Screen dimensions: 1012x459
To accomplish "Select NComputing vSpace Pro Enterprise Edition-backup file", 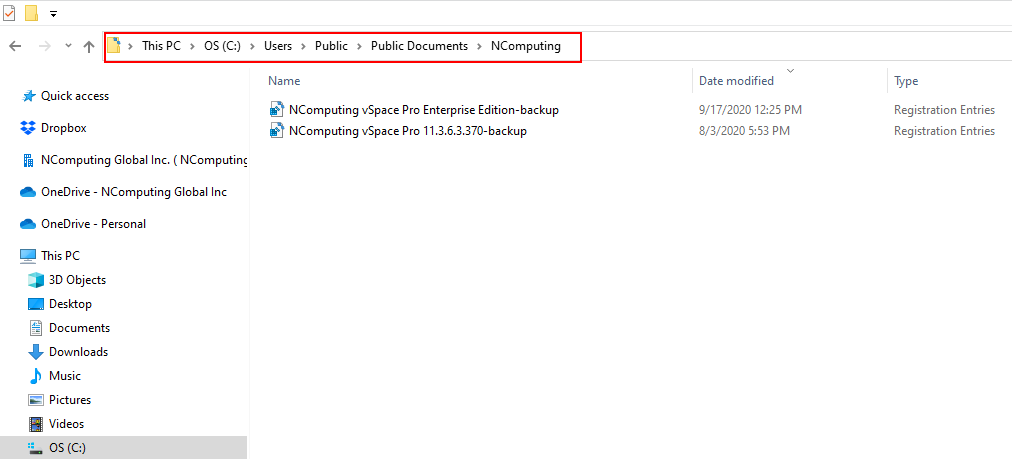I will pos(424,110).
